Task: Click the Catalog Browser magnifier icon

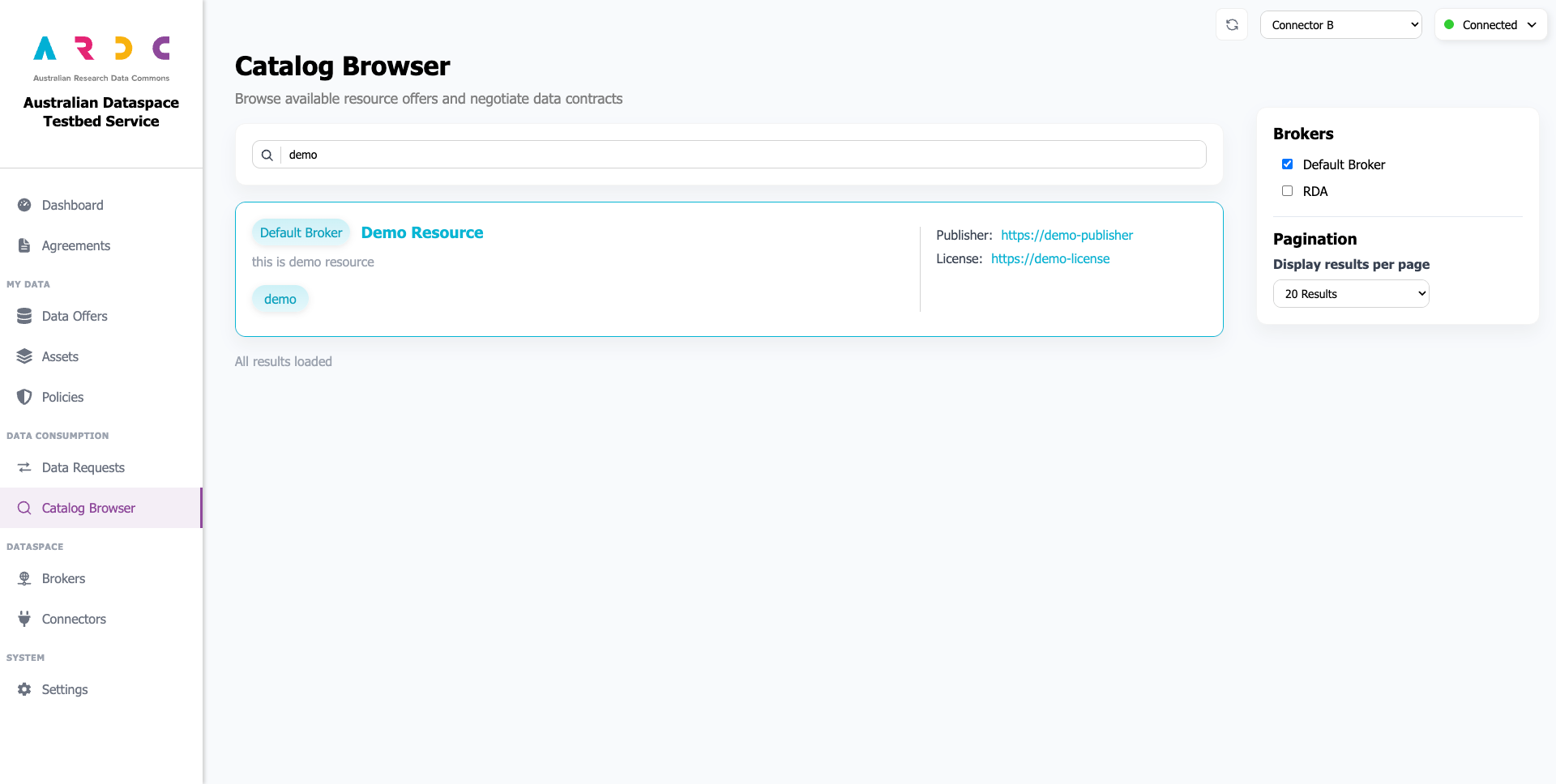Action: 24,508
